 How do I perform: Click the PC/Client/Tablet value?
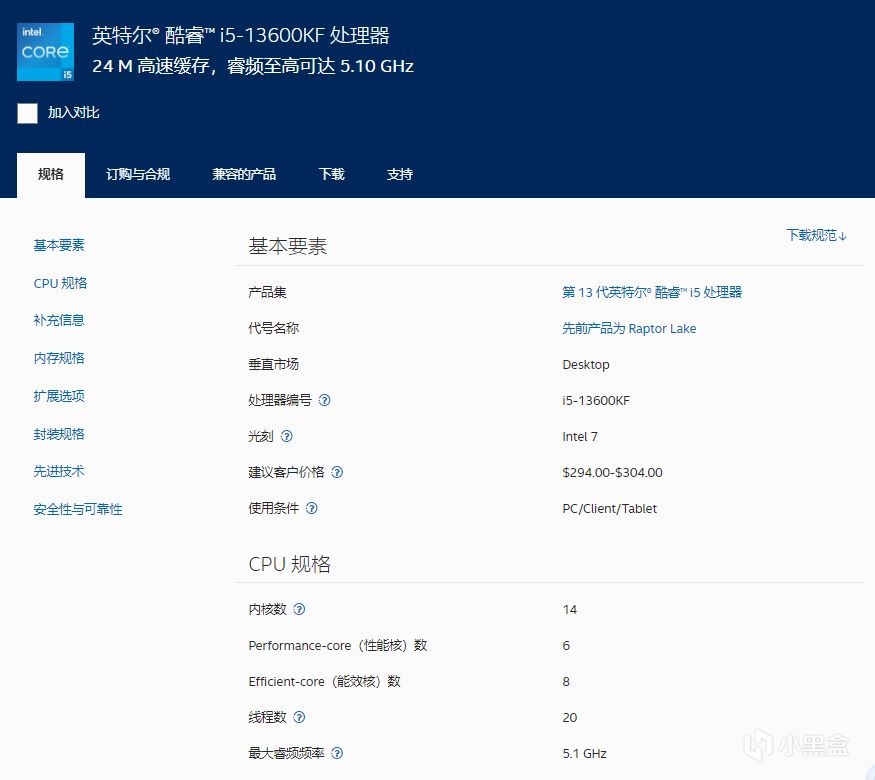tap(609, 509)
